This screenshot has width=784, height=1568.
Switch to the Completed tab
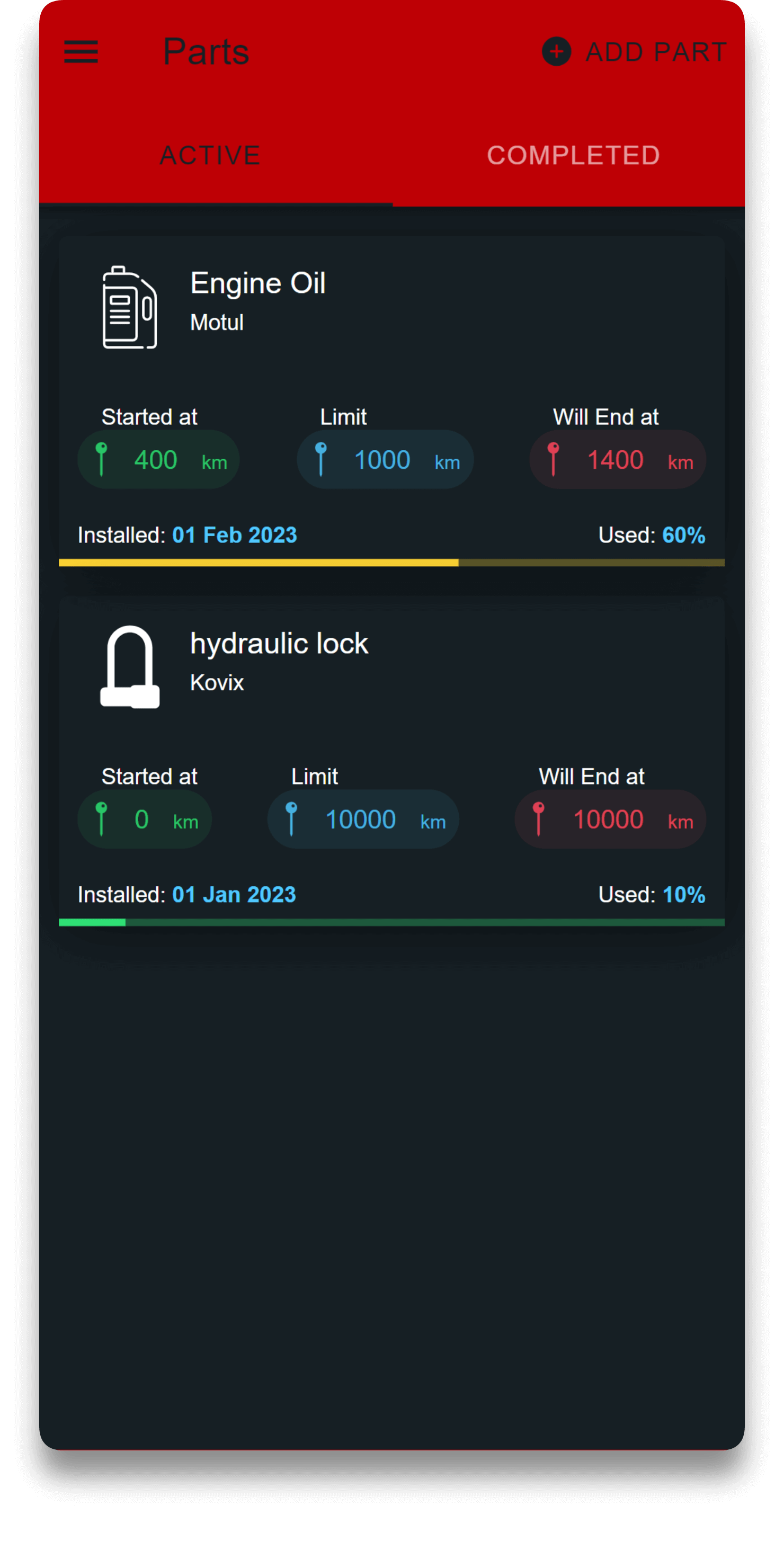[x=573, y=155]
